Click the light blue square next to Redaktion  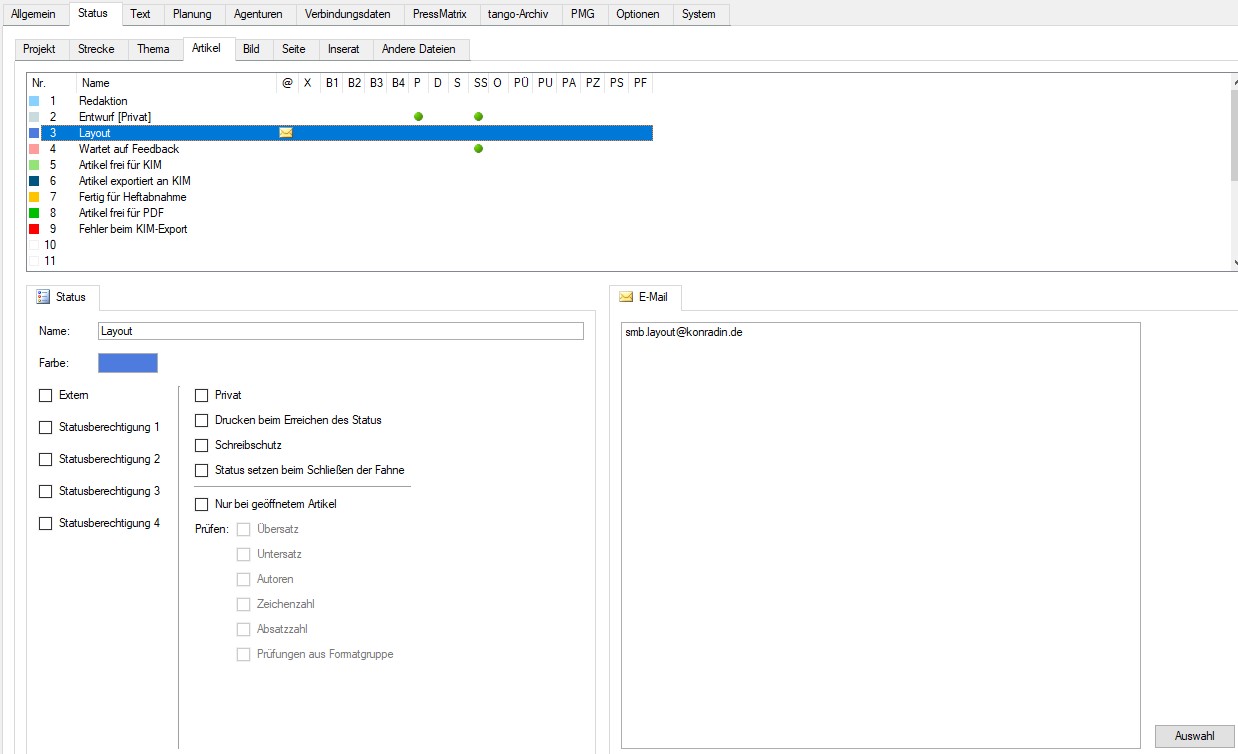(x=34, y=101)
